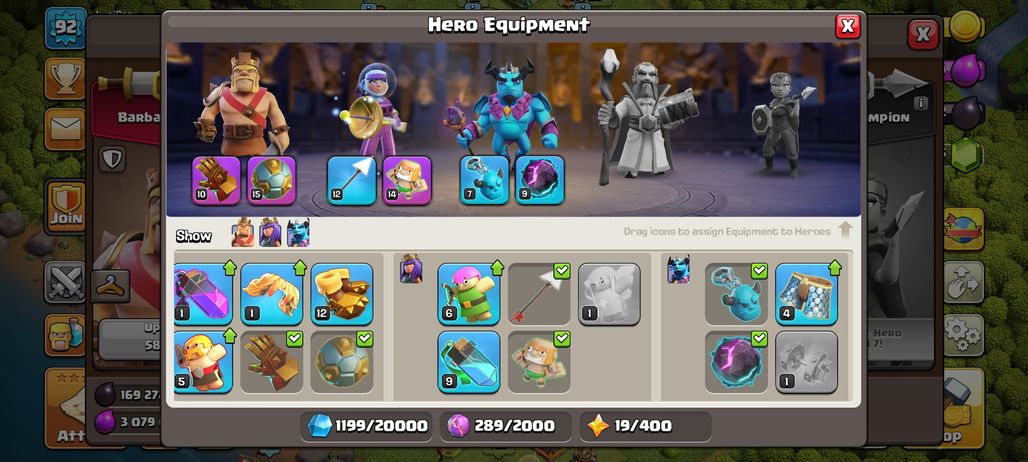This screenshot has width=1028, height=462.
Task: Choose the blue chainmail equipment at level 4
Action: point(806,294)
